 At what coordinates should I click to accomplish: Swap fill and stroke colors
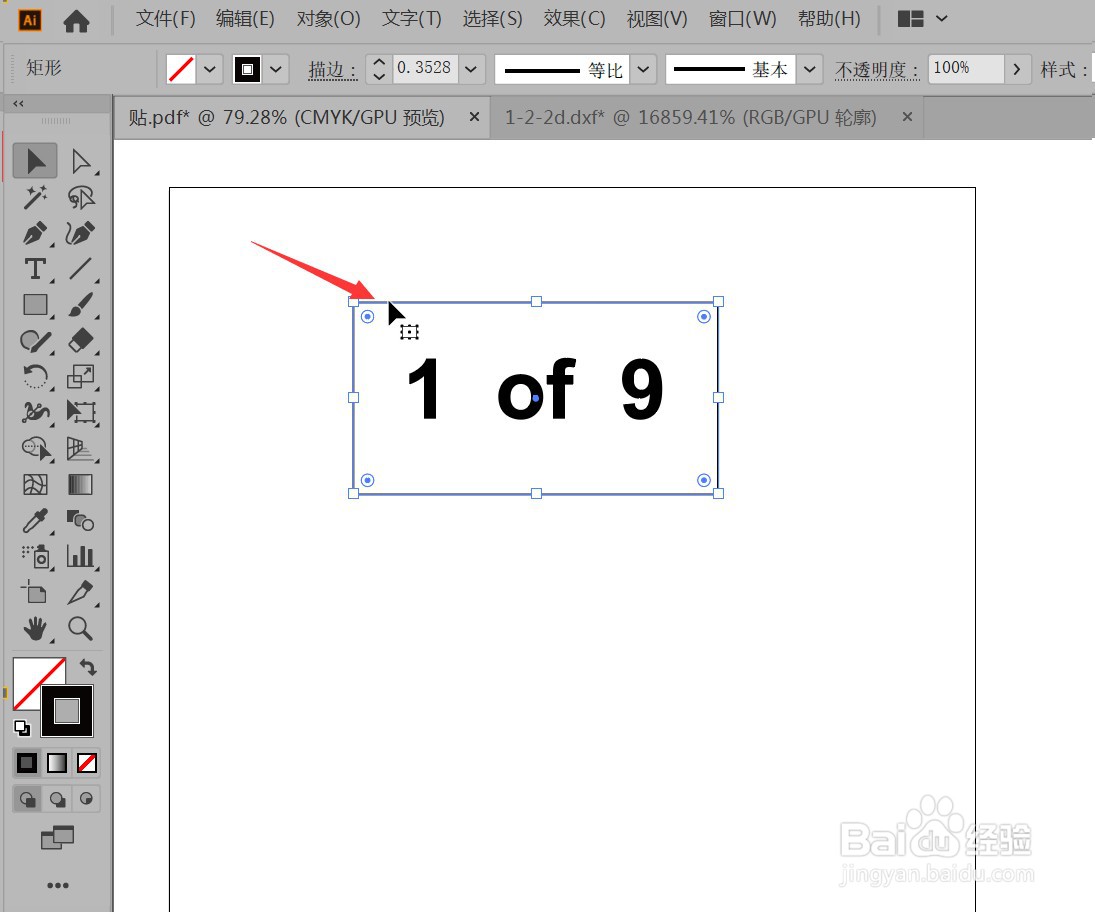click(88, 668)
